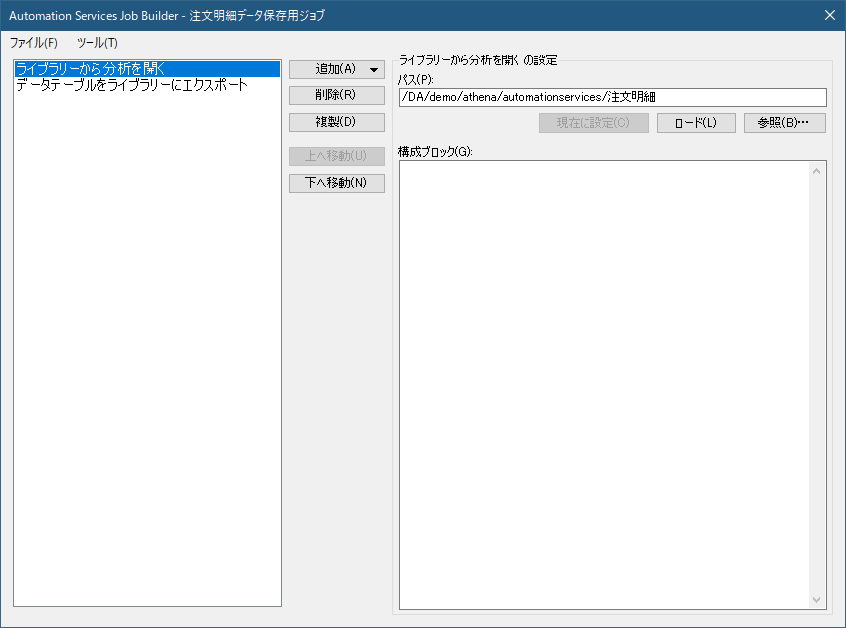846x628 pixels.
Task: Click the 下へ移動(N) button
Action: pyautogui.click(x=337, y=183)
